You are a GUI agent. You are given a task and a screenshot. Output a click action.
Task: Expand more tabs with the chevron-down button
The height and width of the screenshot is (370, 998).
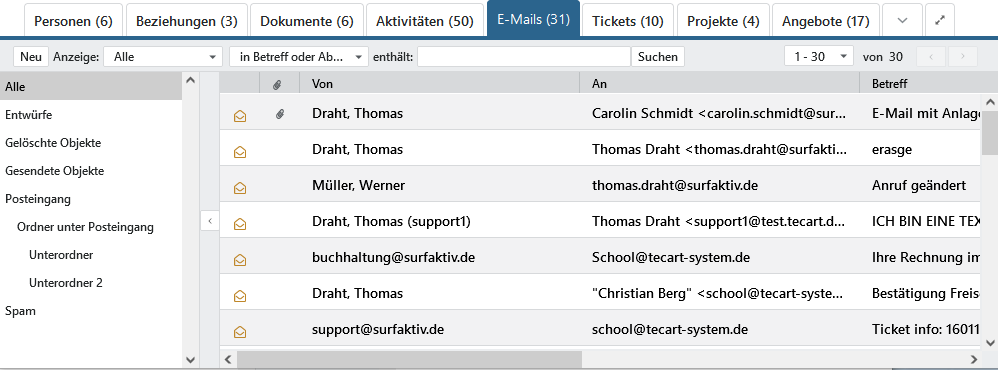click(x=902, y=20)
